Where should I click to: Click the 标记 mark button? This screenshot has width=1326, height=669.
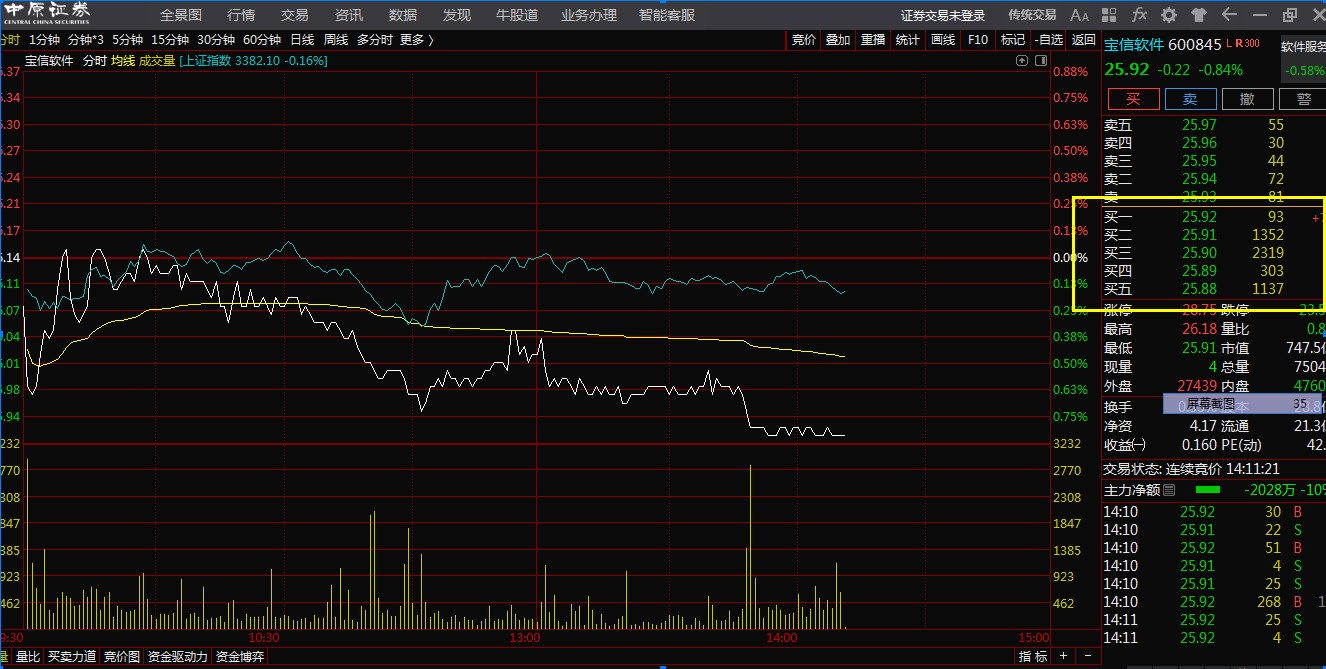pos(1013,40)
